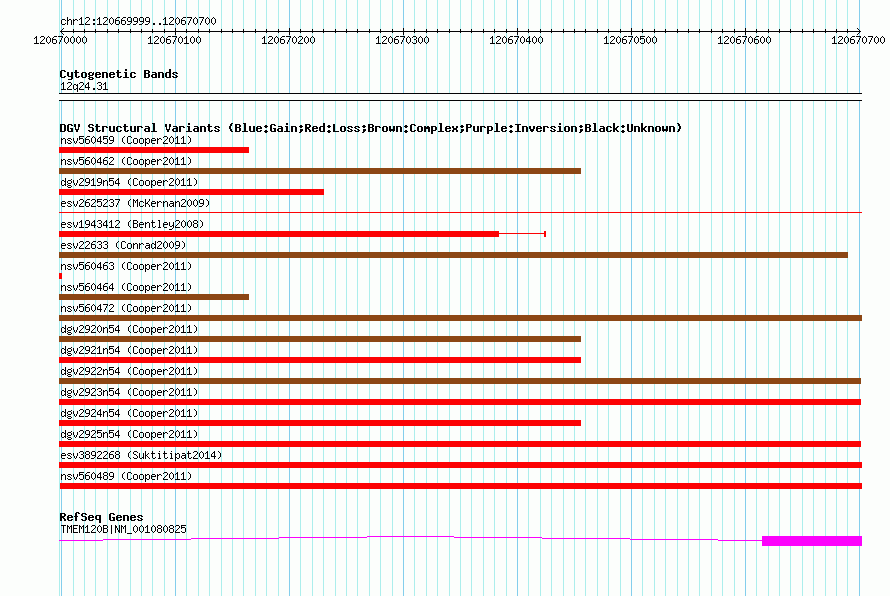This screenshot has height=596, width=890.
Task: Open dgv2919n54 (Cooper2011) variant entry
Action: (129, 182)
